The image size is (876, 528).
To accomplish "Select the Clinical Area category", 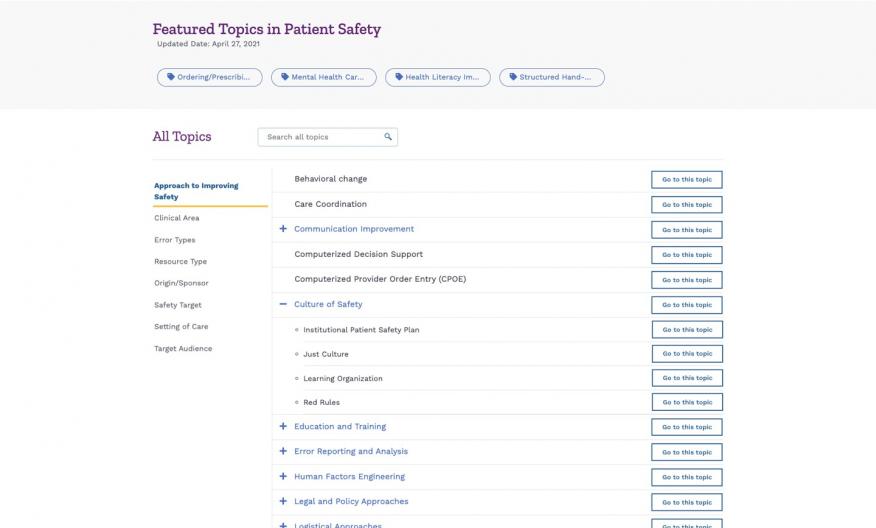I will pos(177,218).
